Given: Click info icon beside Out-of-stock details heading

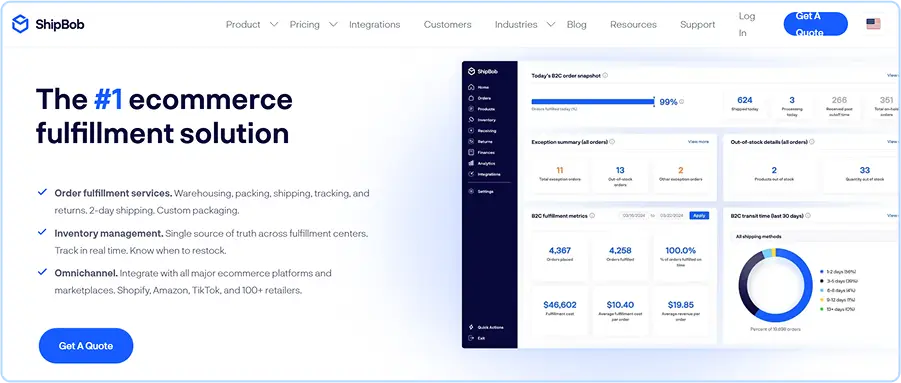Looking at the screenshot, I should tap(811, 142).
